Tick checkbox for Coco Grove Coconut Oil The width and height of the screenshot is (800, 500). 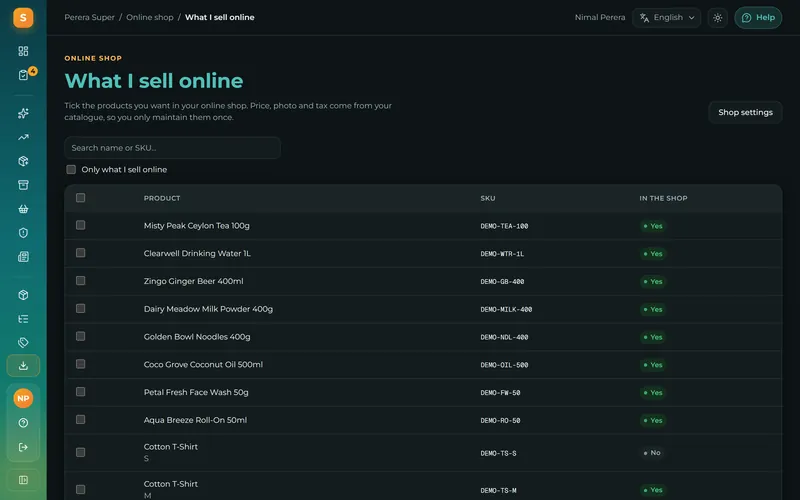[81, 364]
